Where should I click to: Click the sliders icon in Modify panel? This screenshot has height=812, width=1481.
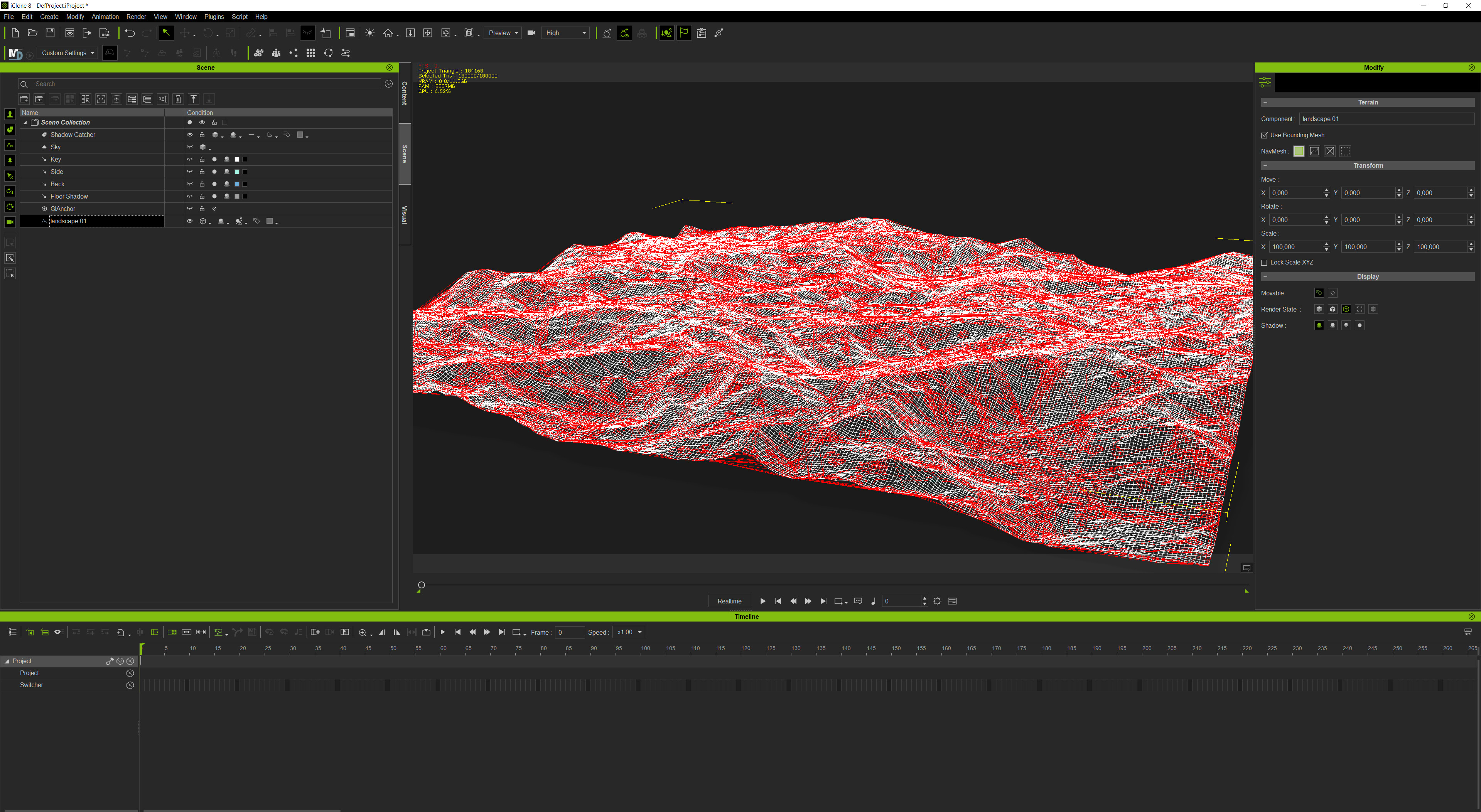(1265, 82)
